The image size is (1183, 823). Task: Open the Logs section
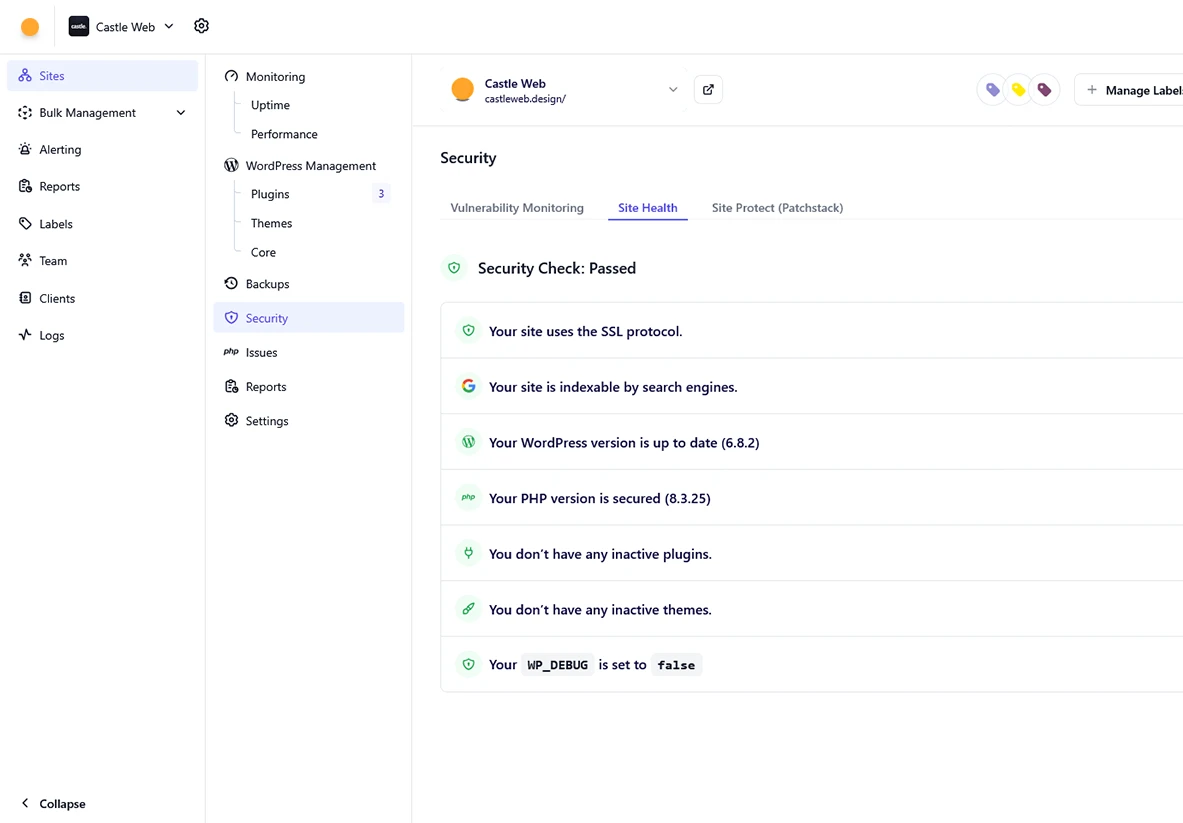[48, 335]
